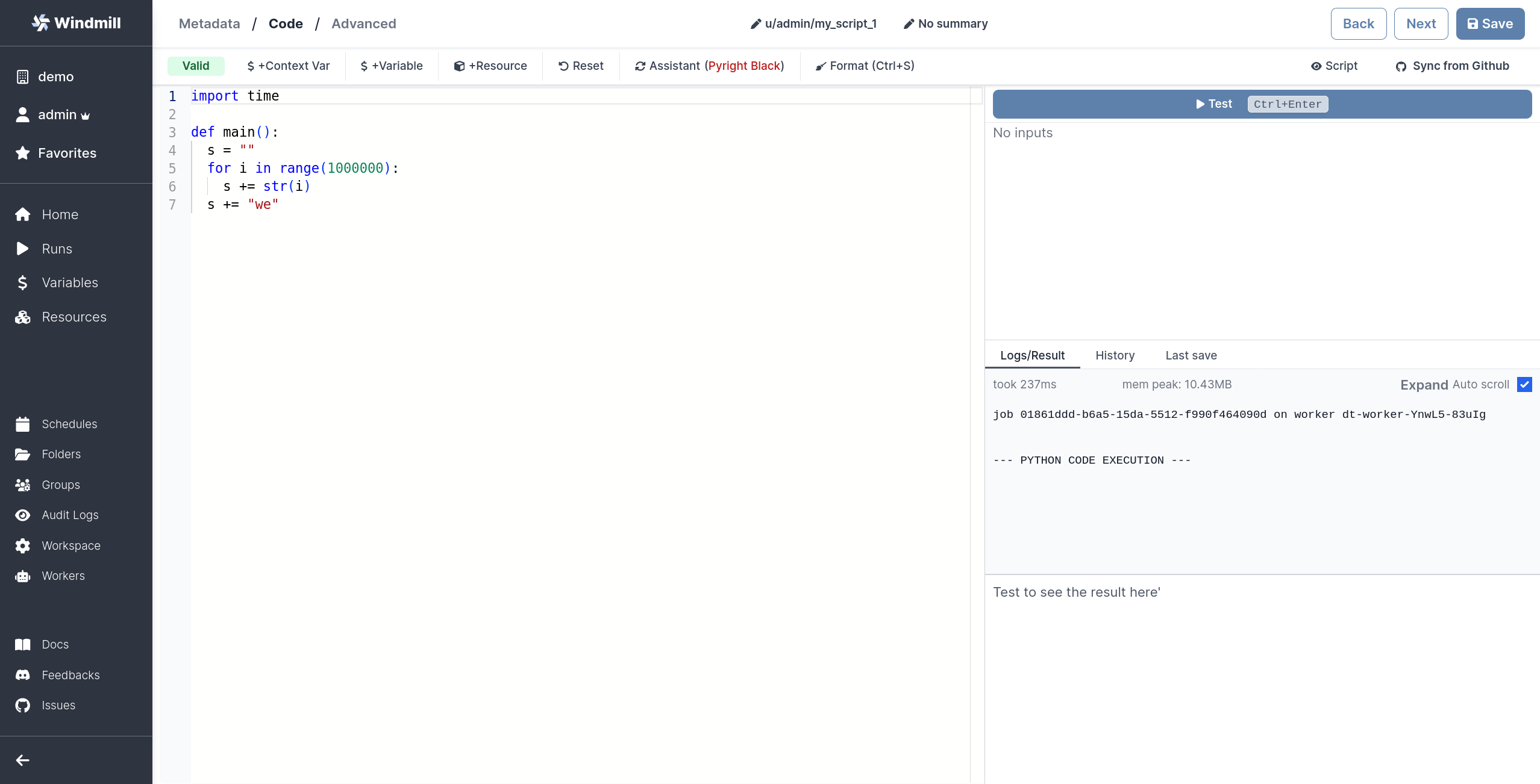This screenshot has height=784, width=1540.
Task: Open the Windmill Docs
Action: [55, 644]
